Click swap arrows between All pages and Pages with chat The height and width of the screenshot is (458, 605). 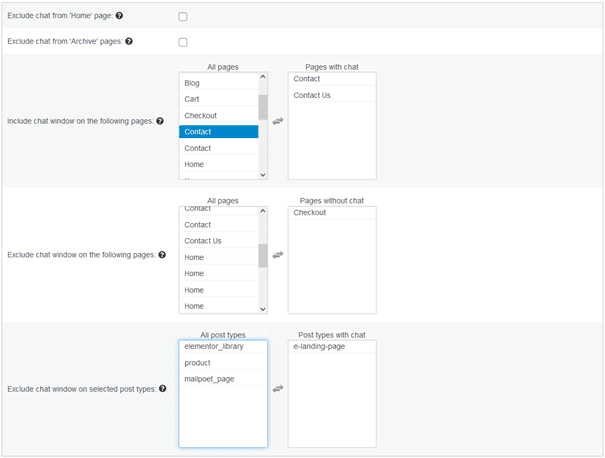tap(278, 121)
